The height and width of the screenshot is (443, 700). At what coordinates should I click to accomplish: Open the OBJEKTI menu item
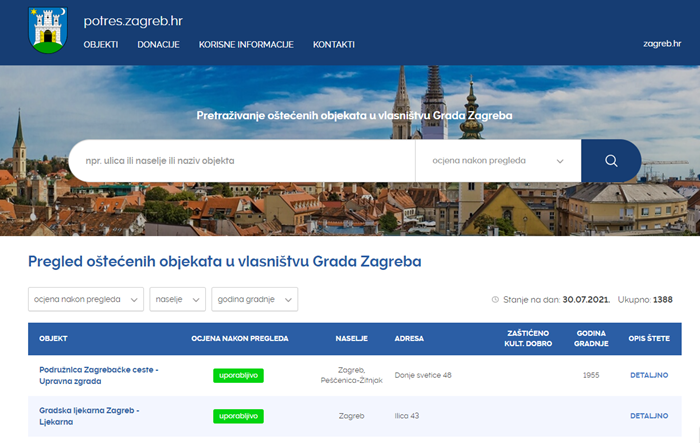[101, 45]
